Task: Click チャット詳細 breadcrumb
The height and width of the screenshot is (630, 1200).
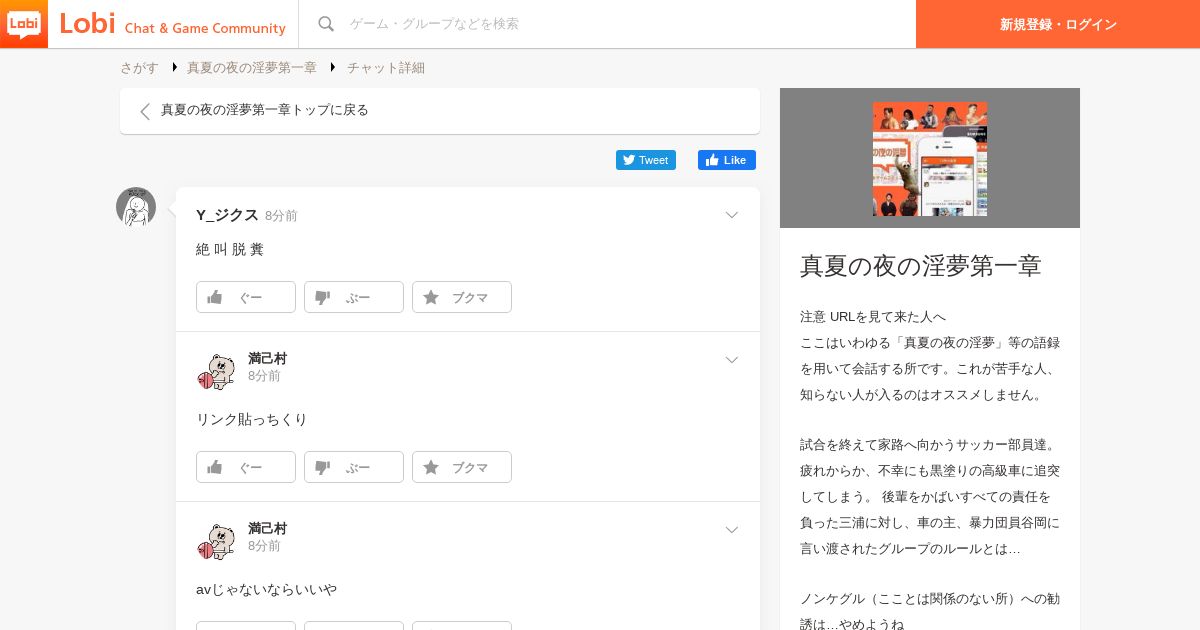Action: tap(386, 68)
